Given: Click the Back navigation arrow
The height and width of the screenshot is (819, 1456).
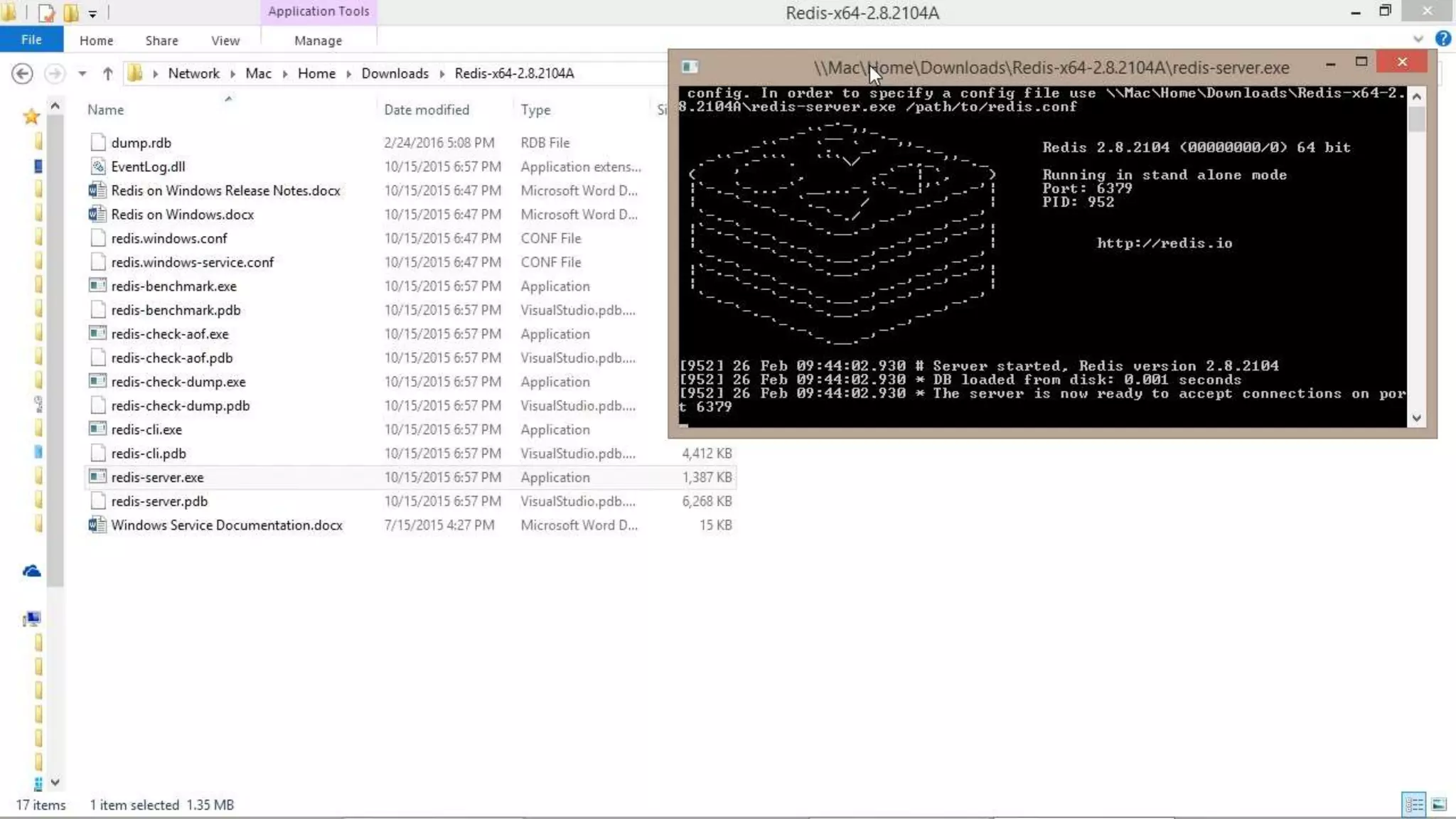Looking at the screenshot, I should pos(22,73).
